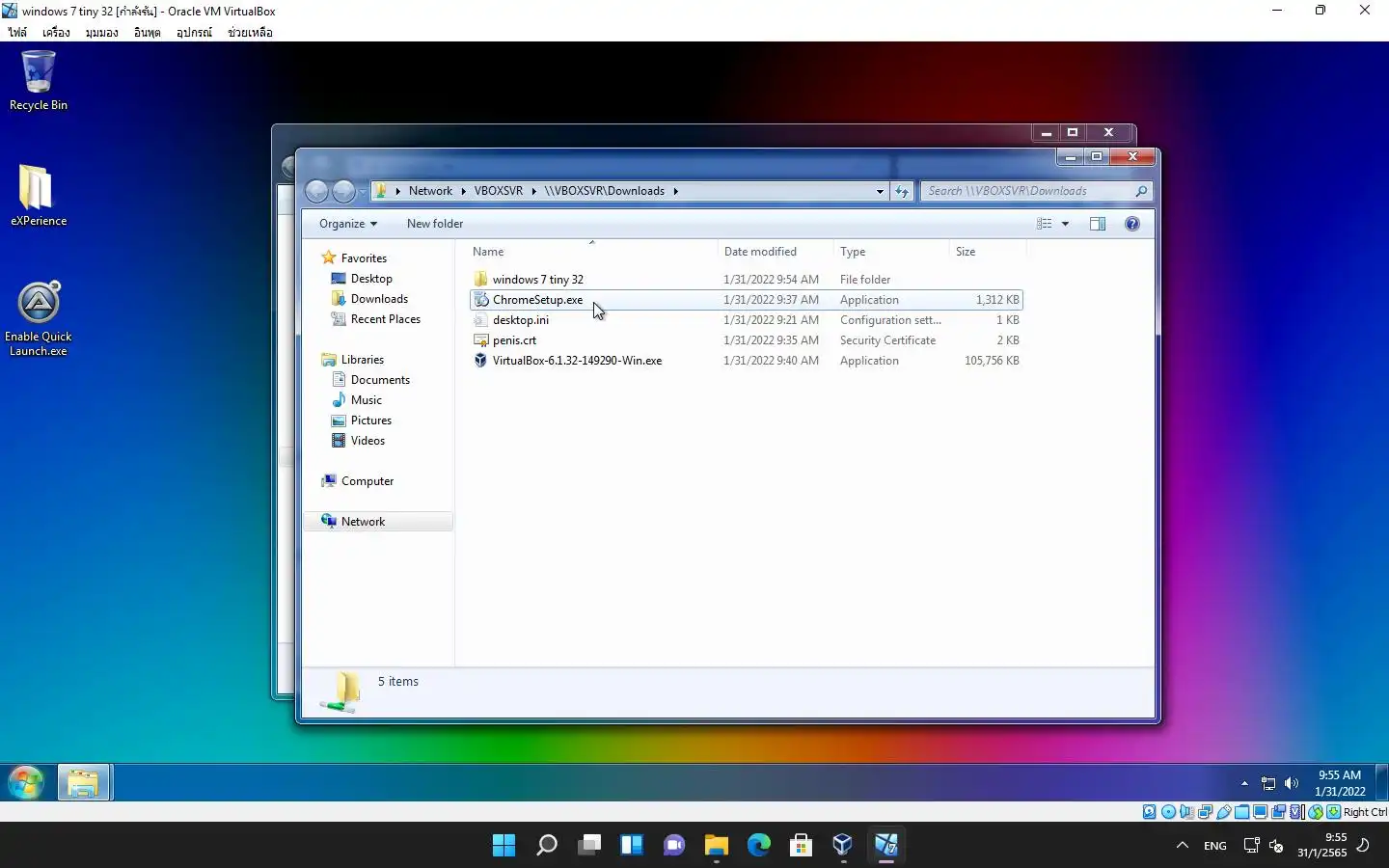Open the third VirtualBox menu, มุมมอง (View)
The width and height of the screenshot is (1389, 868).
tap(101, 32)
